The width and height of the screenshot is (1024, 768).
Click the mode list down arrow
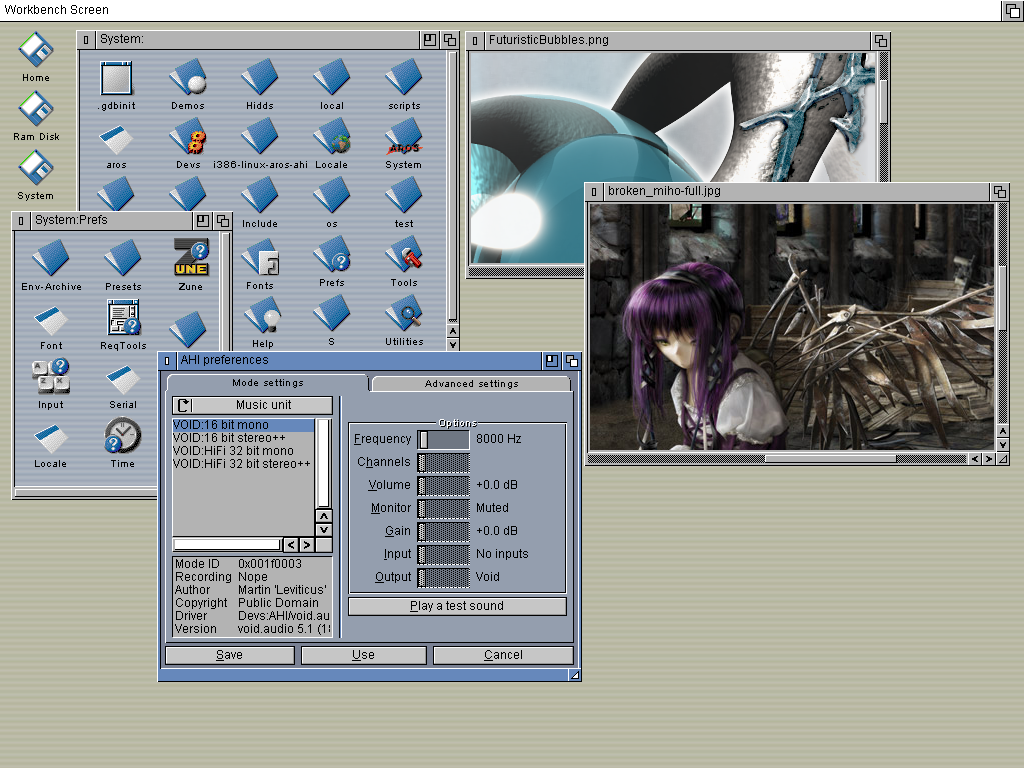[324, 530]
